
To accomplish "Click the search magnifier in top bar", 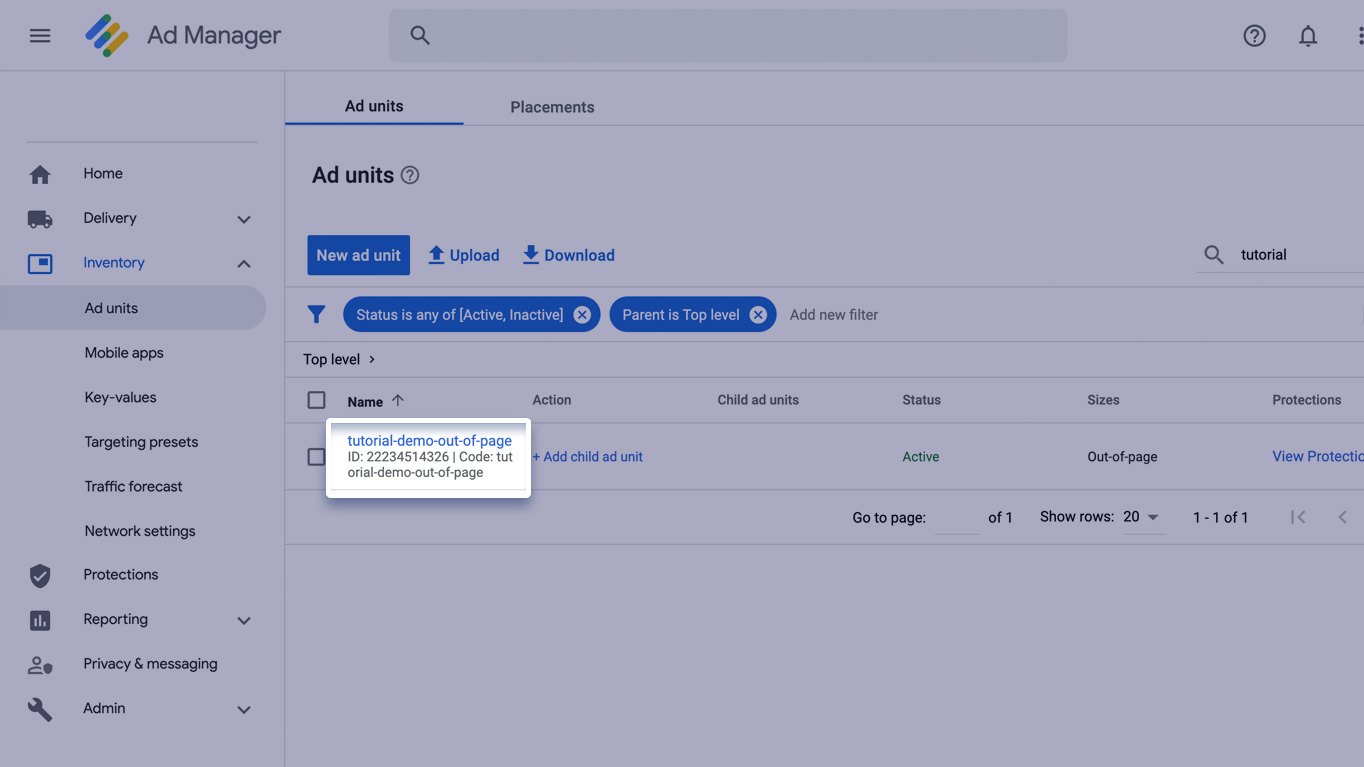I will (x=420, y=36).
